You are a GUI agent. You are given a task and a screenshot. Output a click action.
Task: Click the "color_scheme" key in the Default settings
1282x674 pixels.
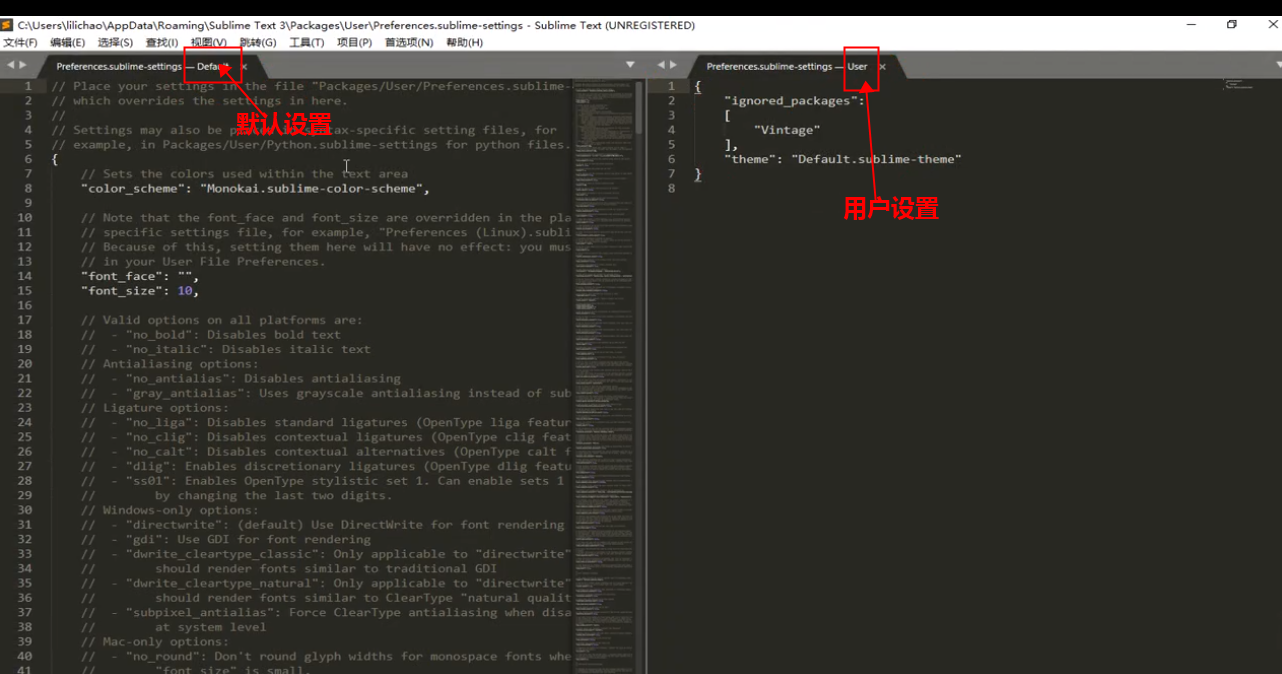136,188
